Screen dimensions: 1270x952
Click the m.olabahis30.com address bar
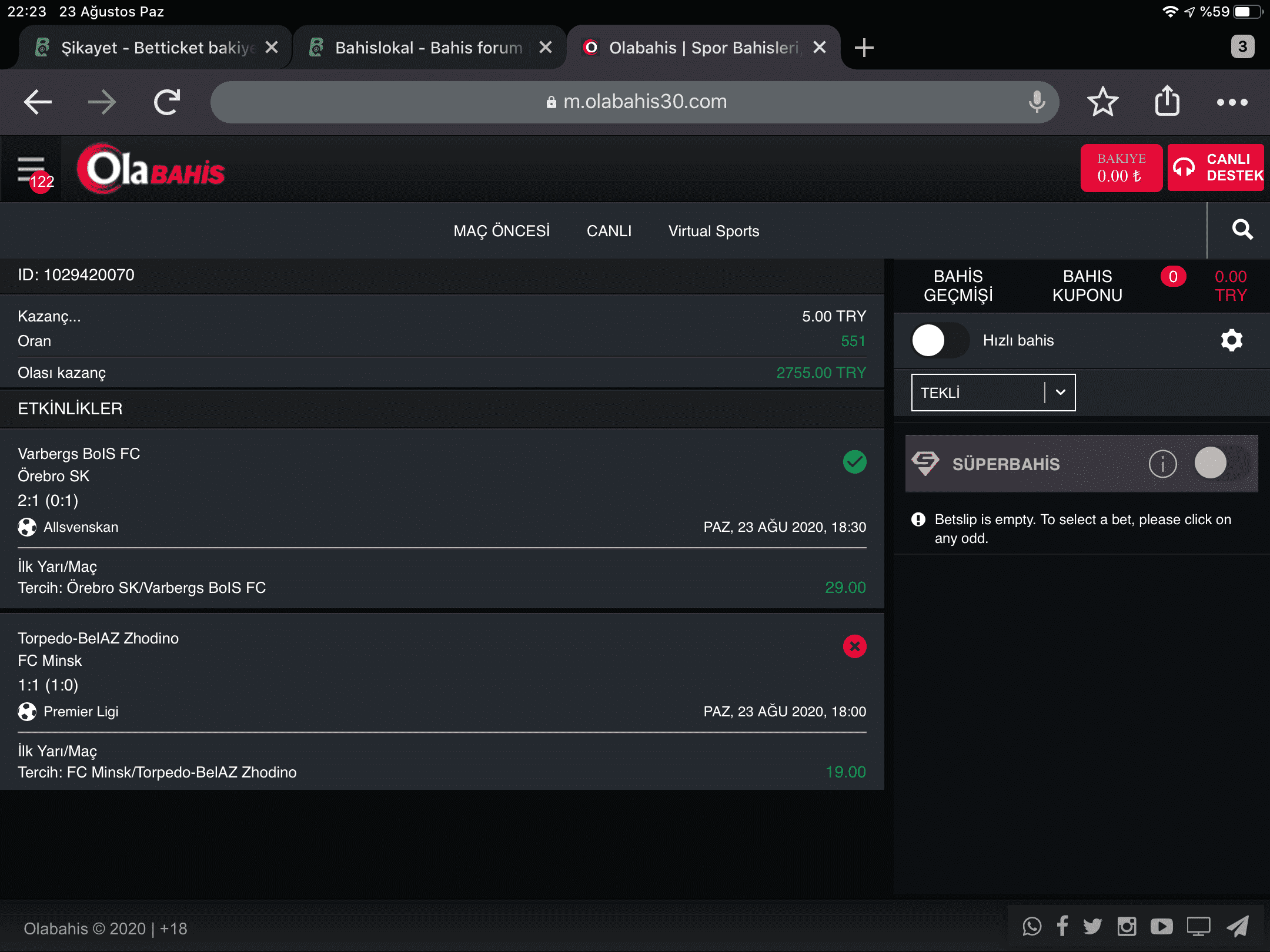(x=635, y=102)
